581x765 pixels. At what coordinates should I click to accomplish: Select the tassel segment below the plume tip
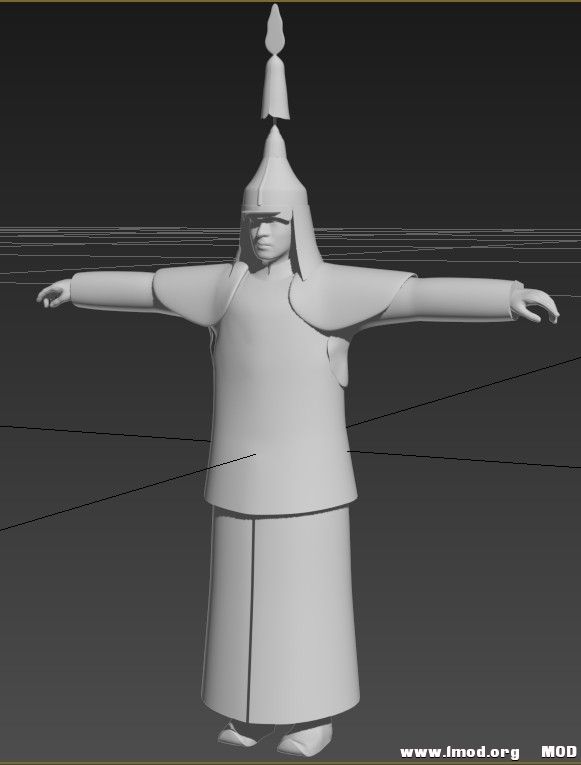tap(276, 88)
